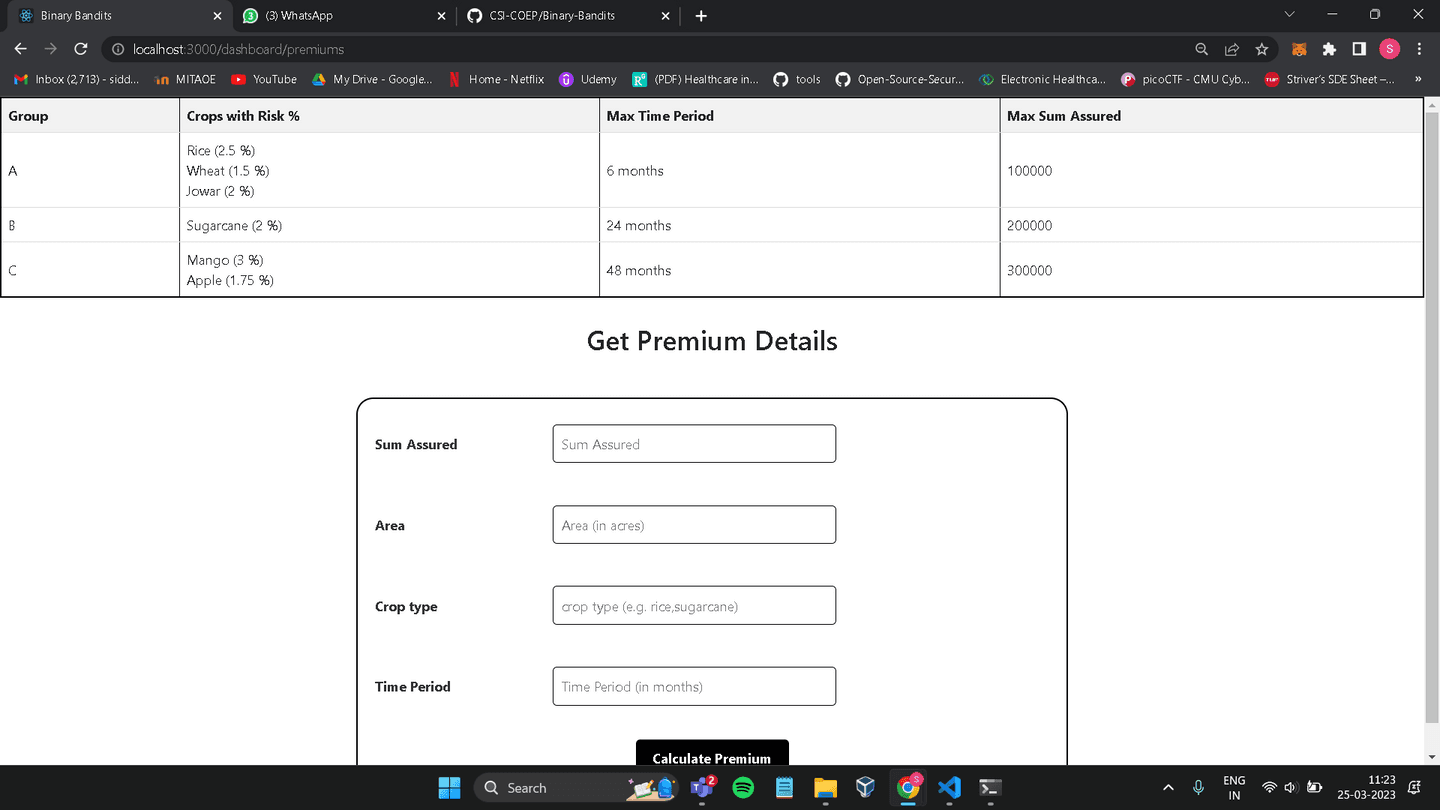This screenshot has height=810, width=1440.
Task: Focus the Time Period months field
Action: point(694,686)
